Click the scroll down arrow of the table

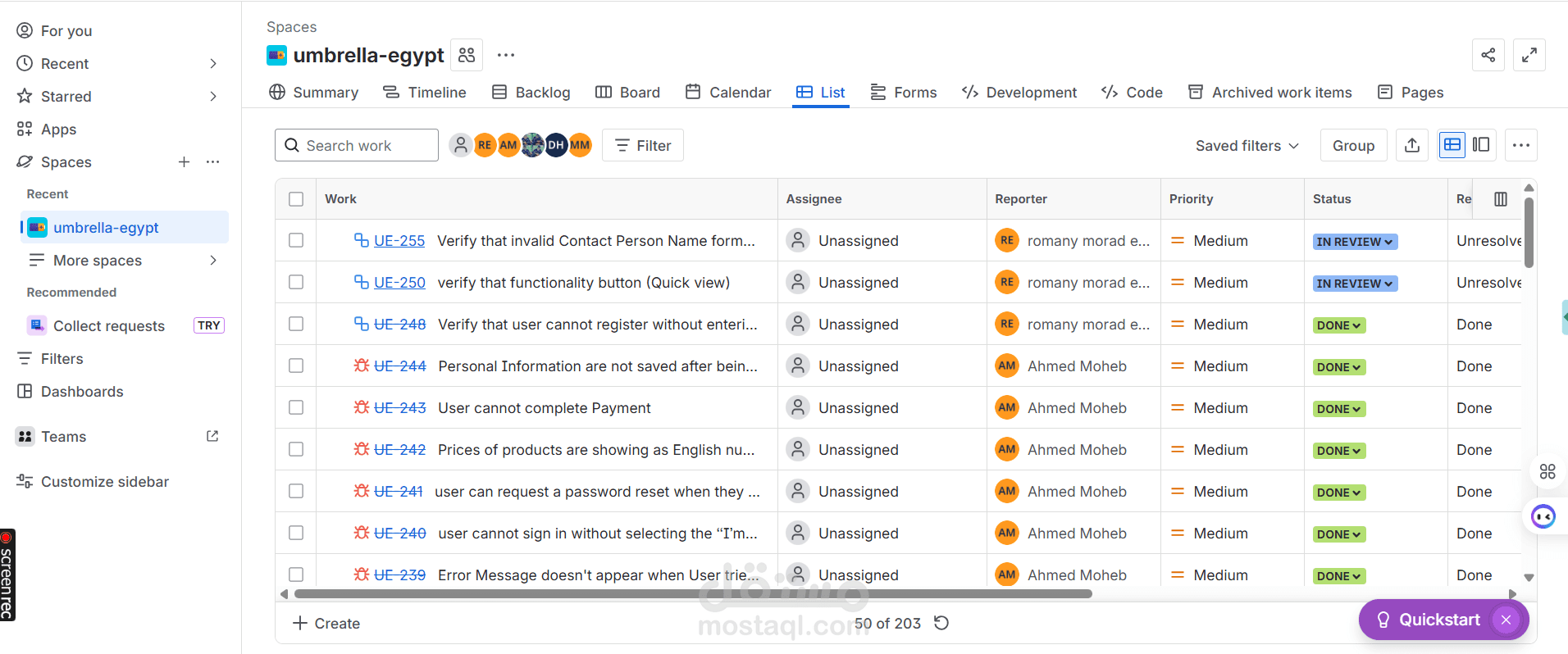[1529, 577]
